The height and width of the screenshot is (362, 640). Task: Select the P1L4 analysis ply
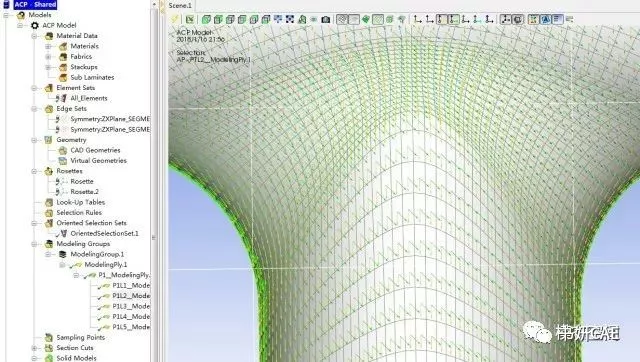pyautogui.click(x=131, y=316)
